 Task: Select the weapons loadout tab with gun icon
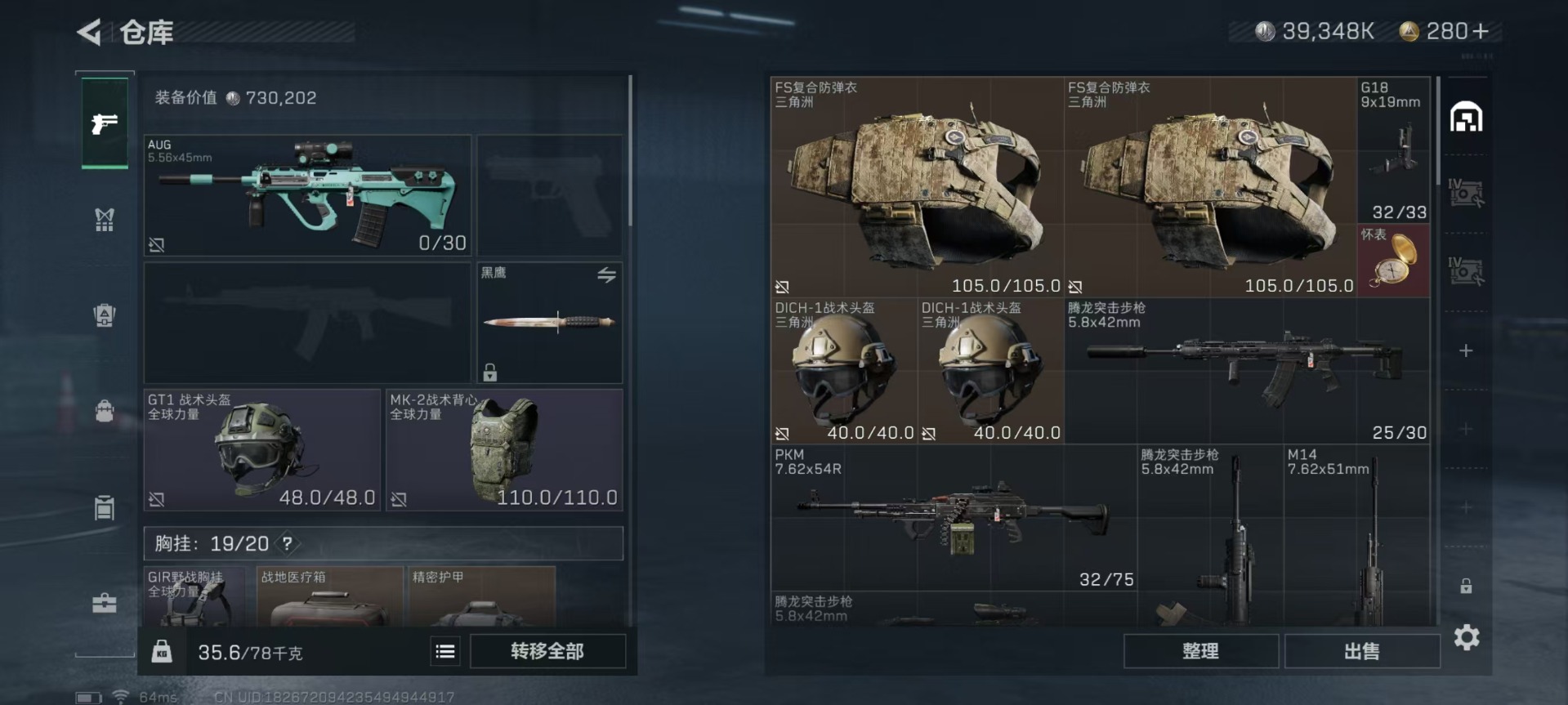coord(105,123)
